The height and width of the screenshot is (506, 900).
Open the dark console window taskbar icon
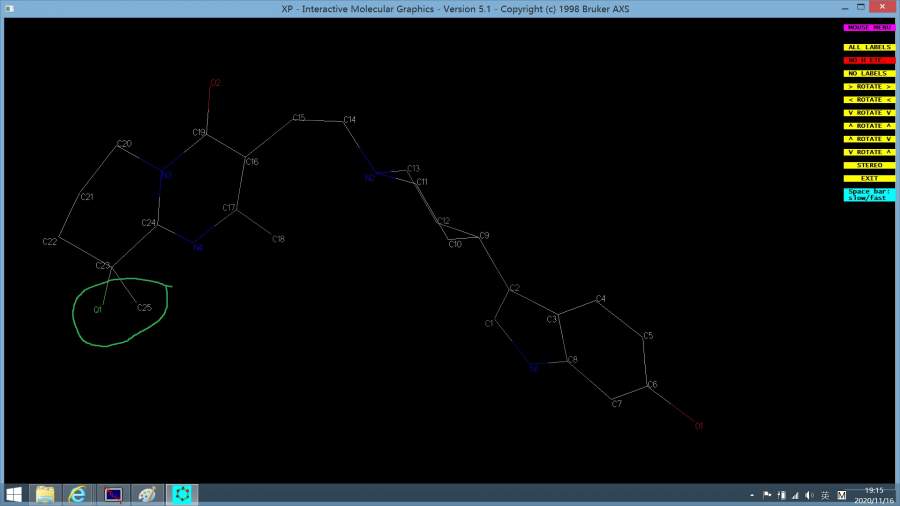pos(112,494)
